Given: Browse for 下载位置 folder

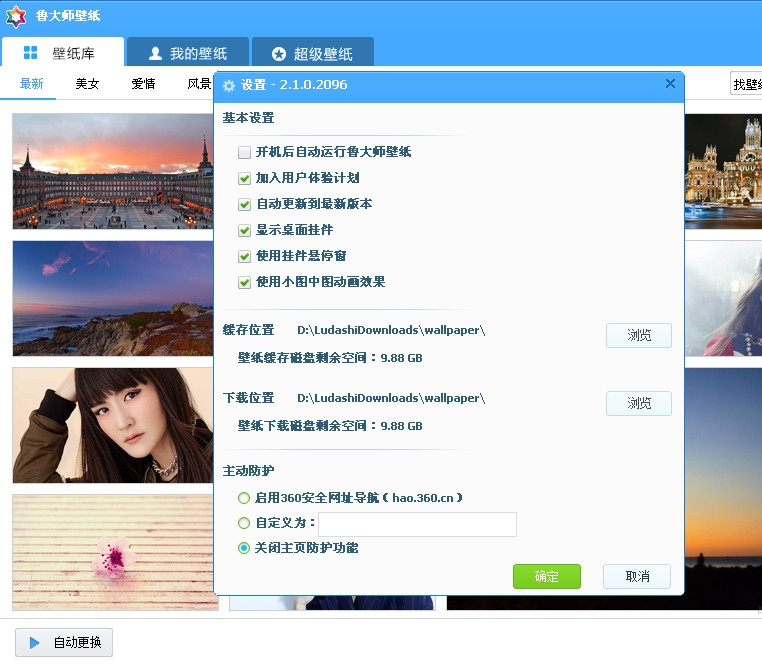Looking at the screenshot, I should [638, 404].
